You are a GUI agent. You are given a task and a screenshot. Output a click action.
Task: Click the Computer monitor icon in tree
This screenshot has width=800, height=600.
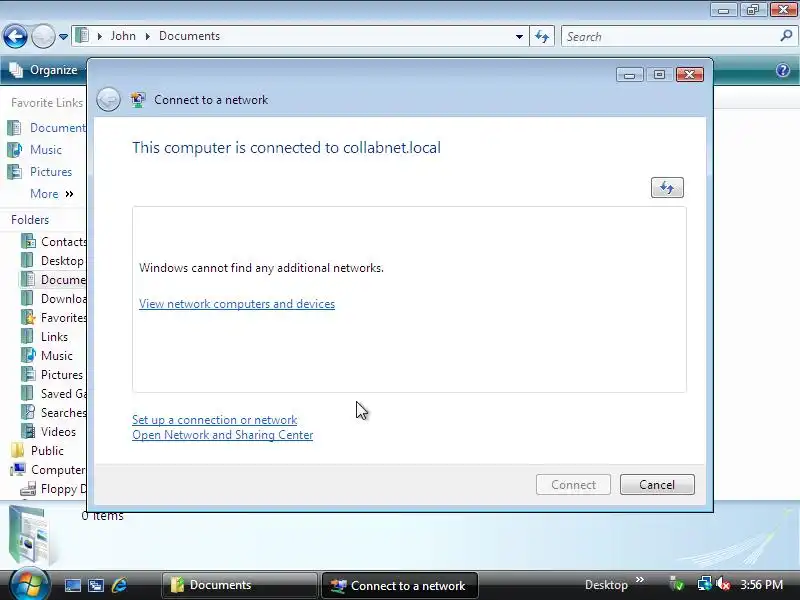[18, 469]
